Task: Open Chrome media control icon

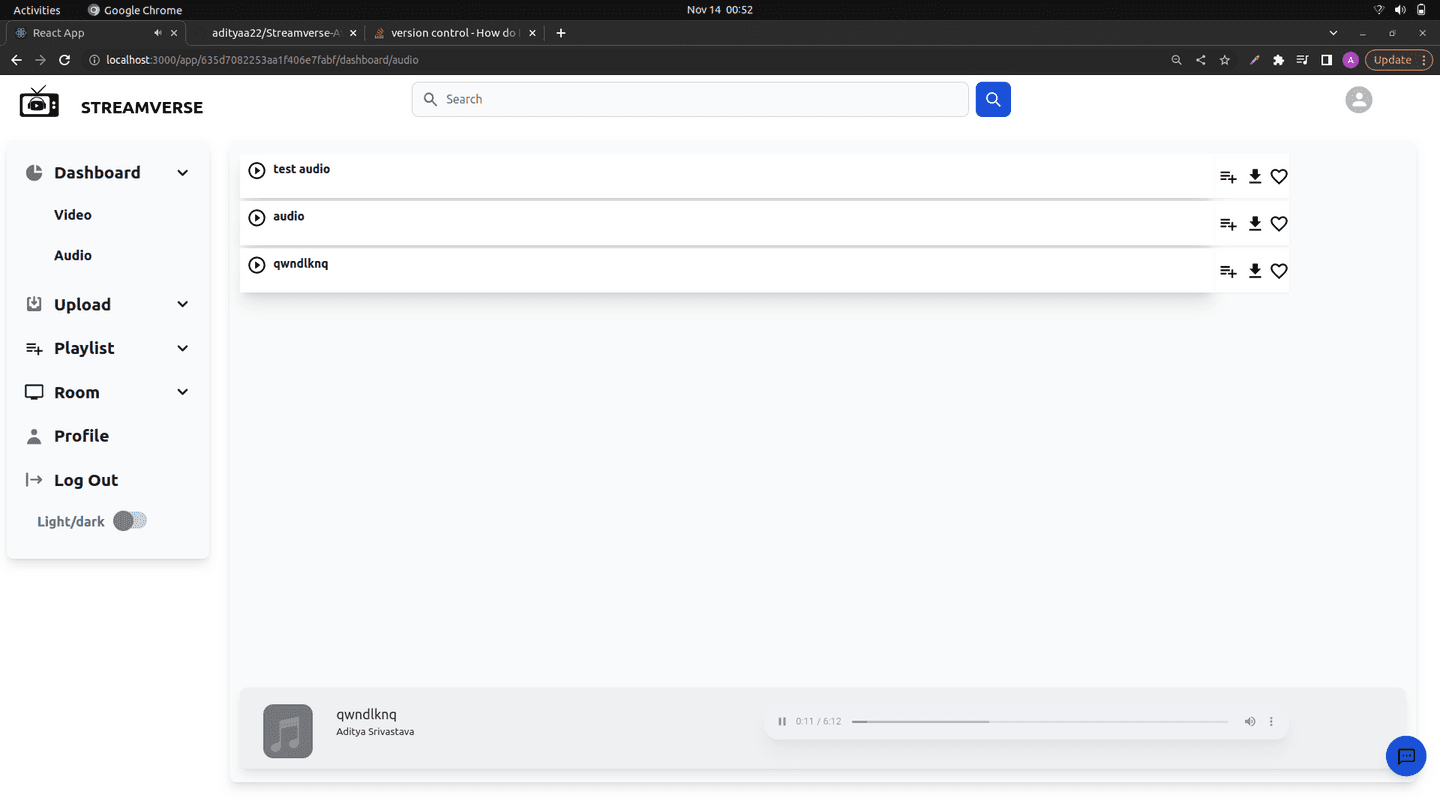Action: (x=1302, y=60)
